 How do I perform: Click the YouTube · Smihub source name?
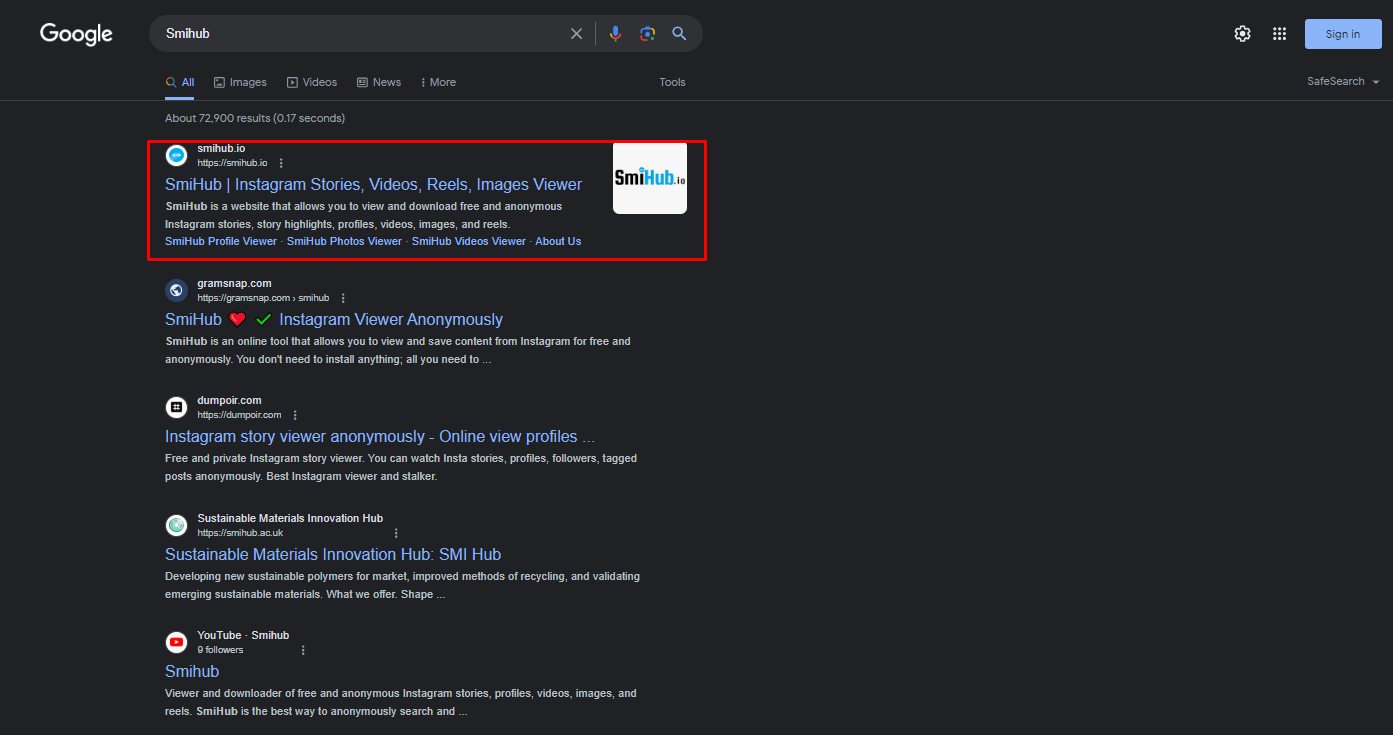coord(243,635)
